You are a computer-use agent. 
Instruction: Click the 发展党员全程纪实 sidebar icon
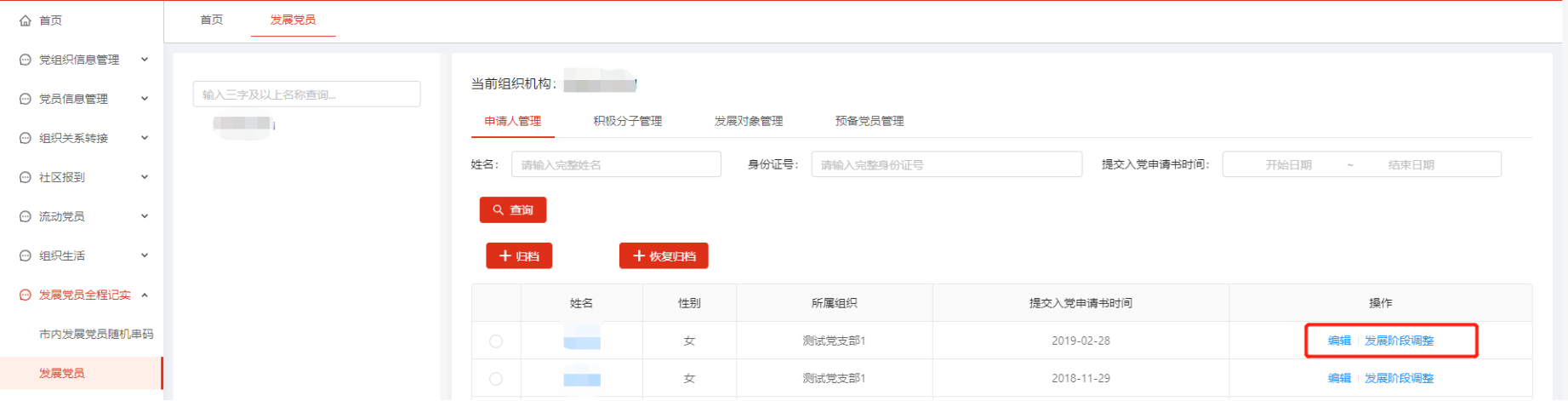(25, 295)
